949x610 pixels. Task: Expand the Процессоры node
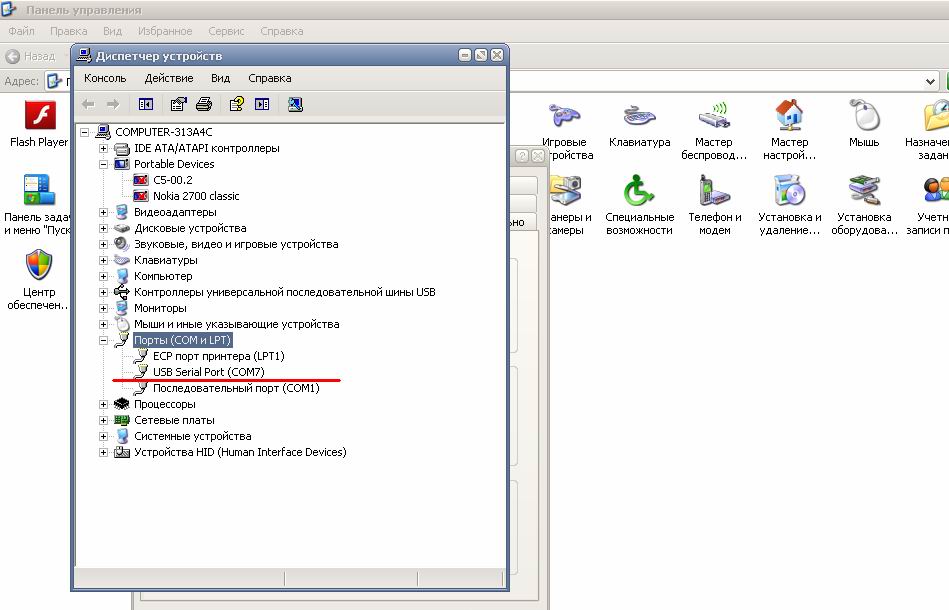tap(103, 404)
